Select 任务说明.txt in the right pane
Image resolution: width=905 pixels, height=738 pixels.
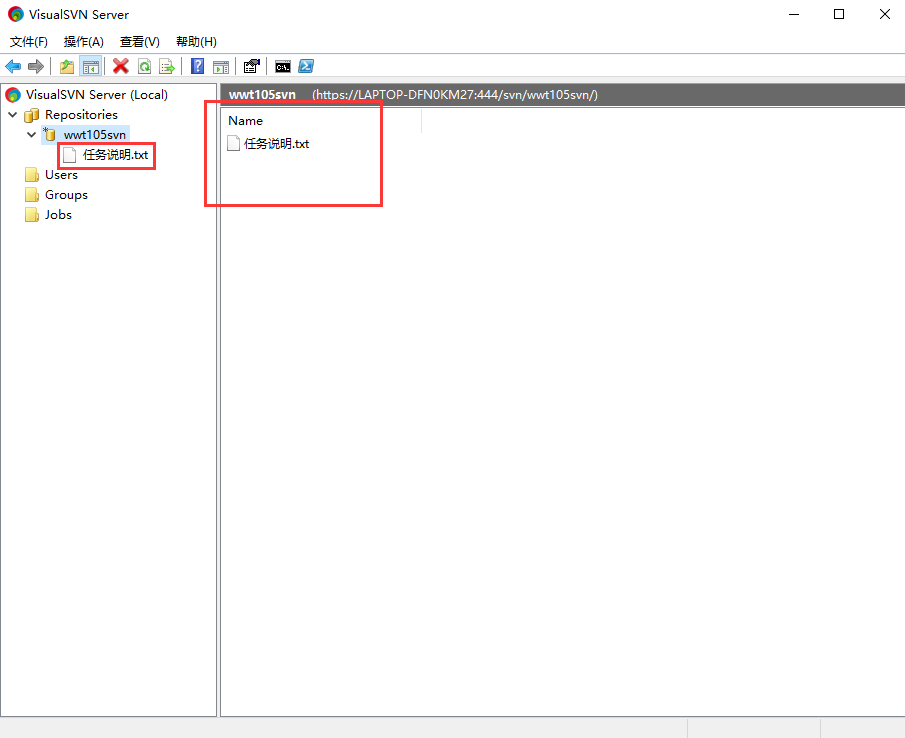tap(276, 144)
